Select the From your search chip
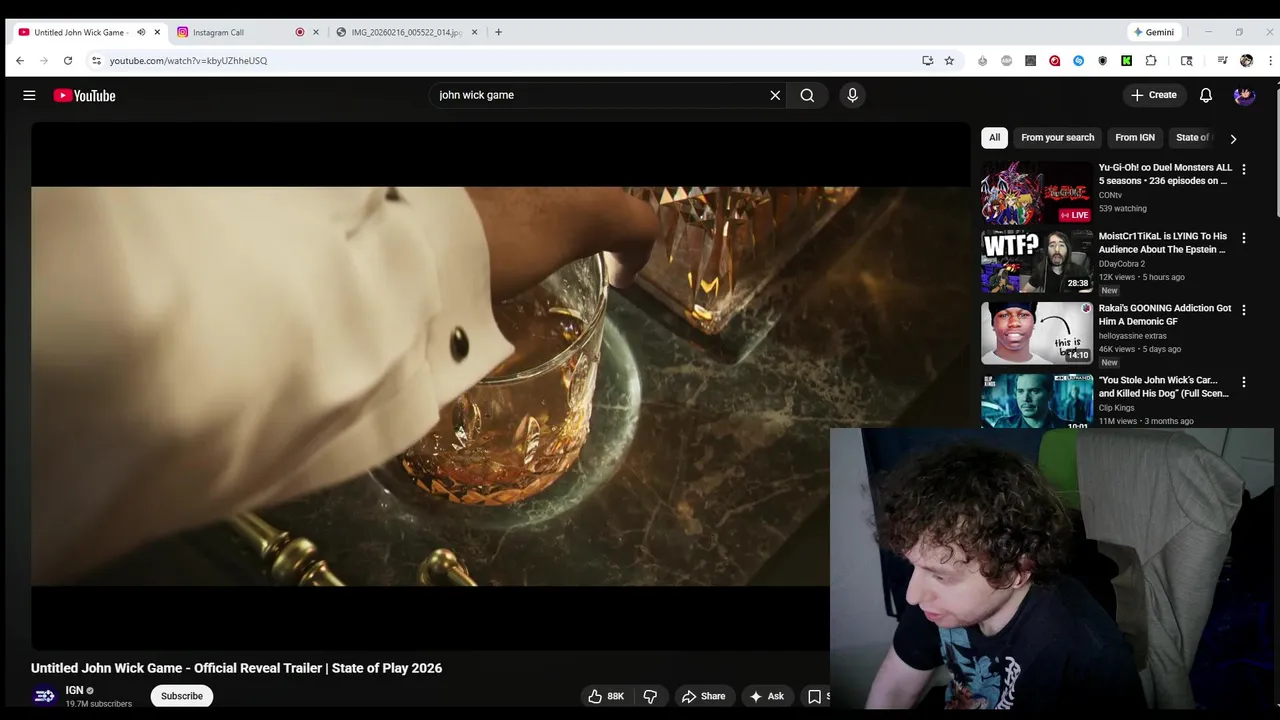The width and height of the screenshot is (1280, 720). point(1057,137)
